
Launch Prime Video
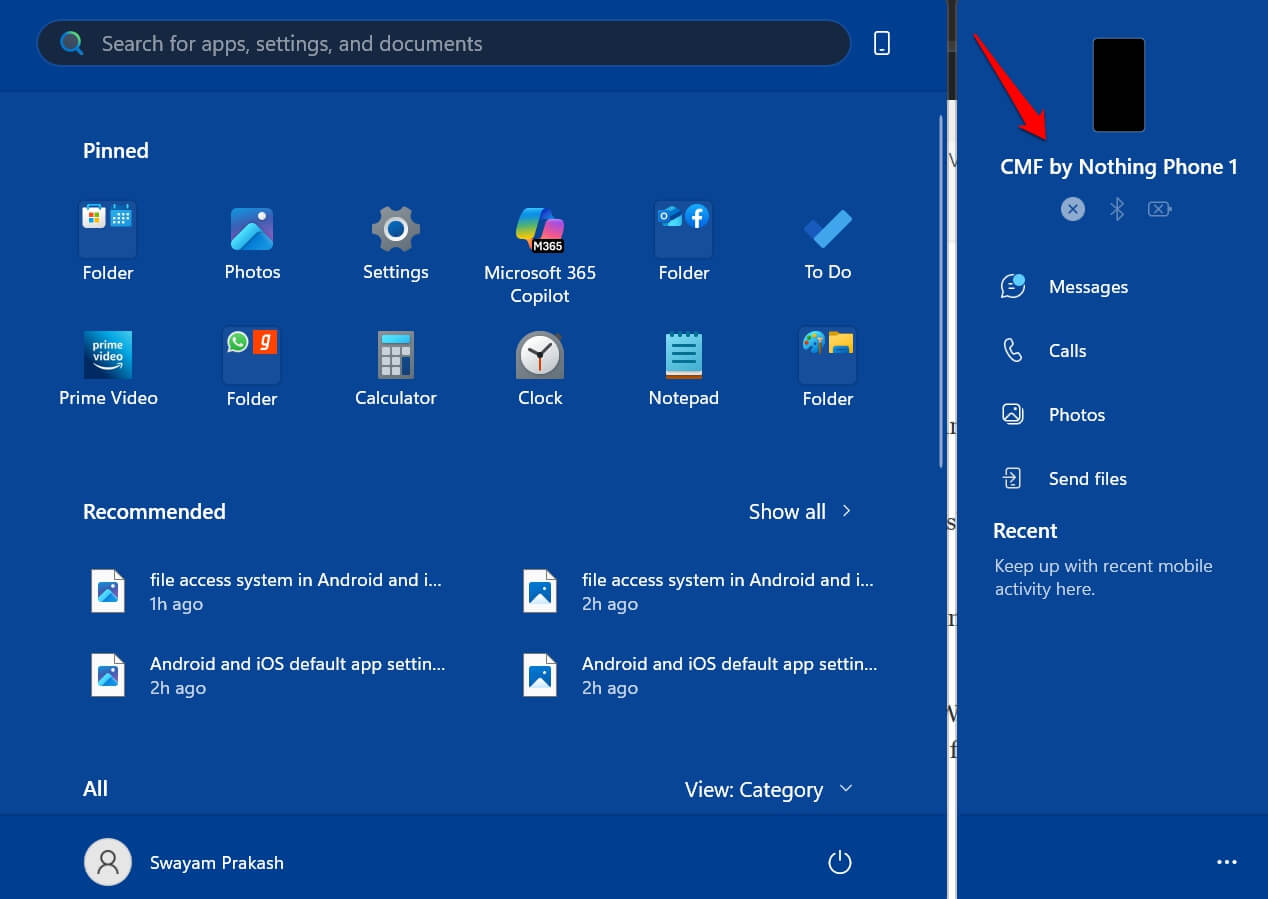click(107, 355)
